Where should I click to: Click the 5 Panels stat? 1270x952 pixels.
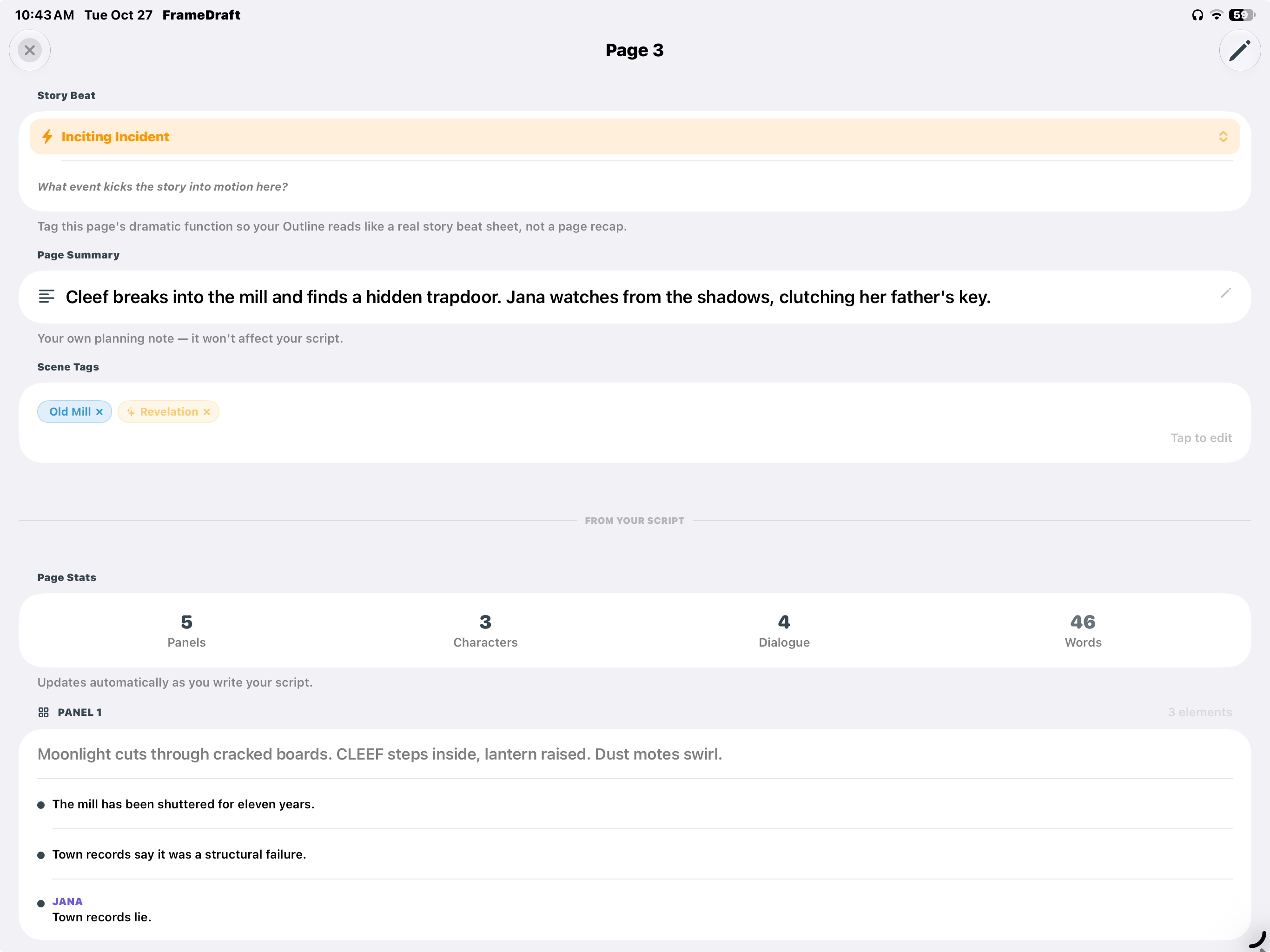pyautogui.click(x=186, y=630)
